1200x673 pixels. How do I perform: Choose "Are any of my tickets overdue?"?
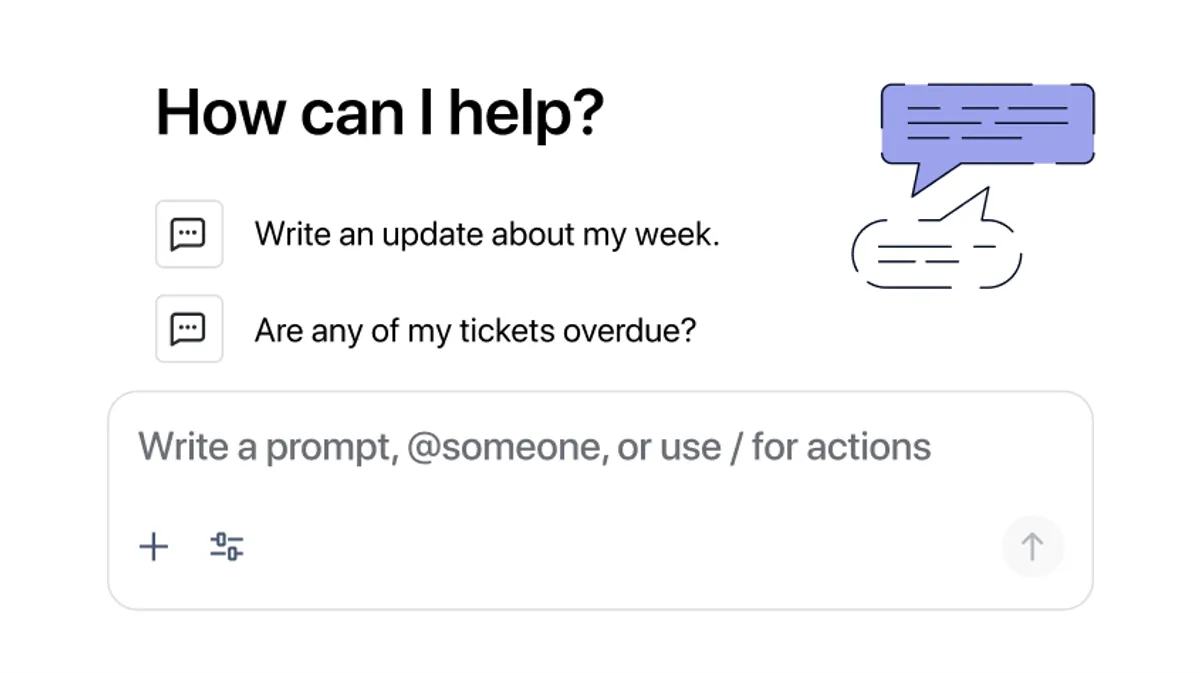(475, 330)
